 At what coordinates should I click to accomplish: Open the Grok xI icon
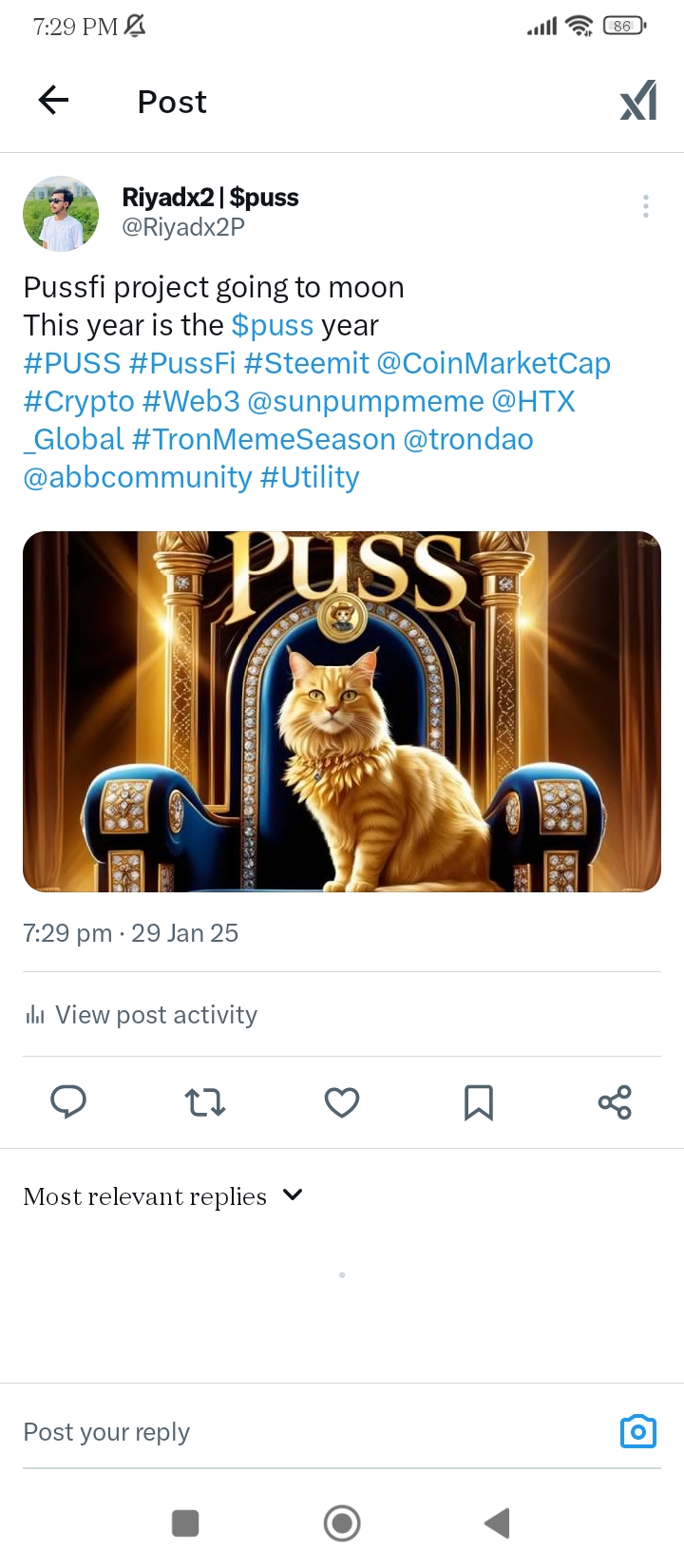(x=638, y=100)
